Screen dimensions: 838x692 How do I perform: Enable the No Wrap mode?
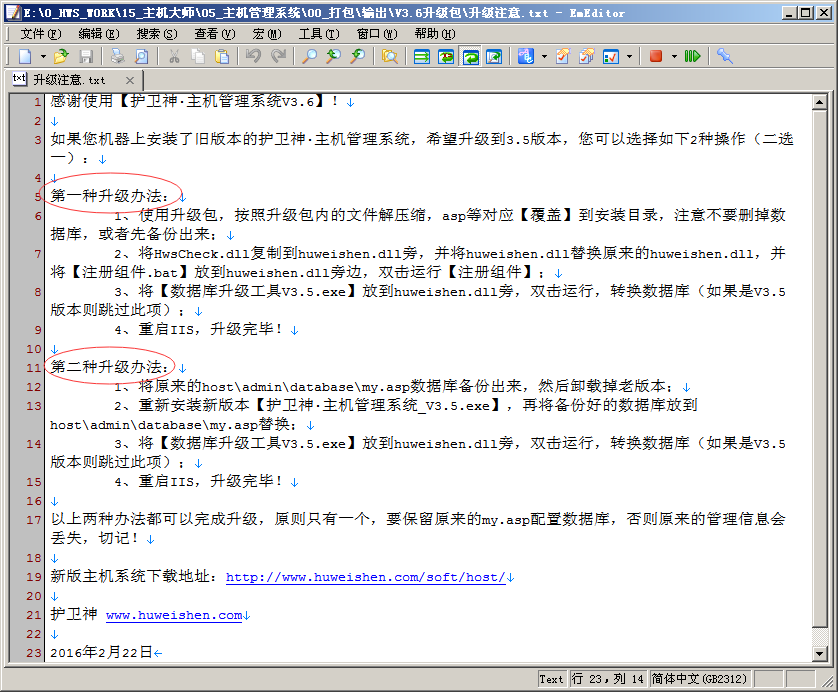(422, 56)
